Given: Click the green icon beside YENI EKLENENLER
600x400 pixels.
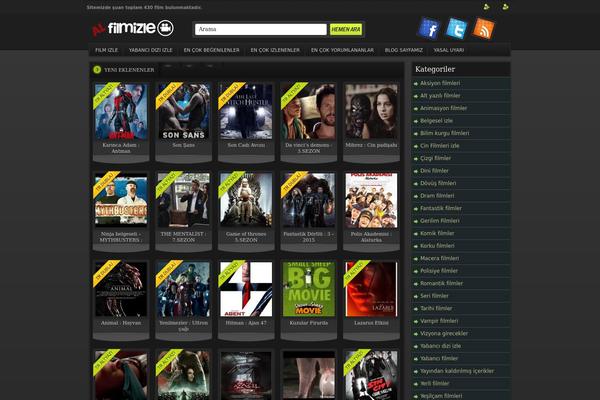Looking at the screenshot, I should pyautogui.click(x=97, y=70).
